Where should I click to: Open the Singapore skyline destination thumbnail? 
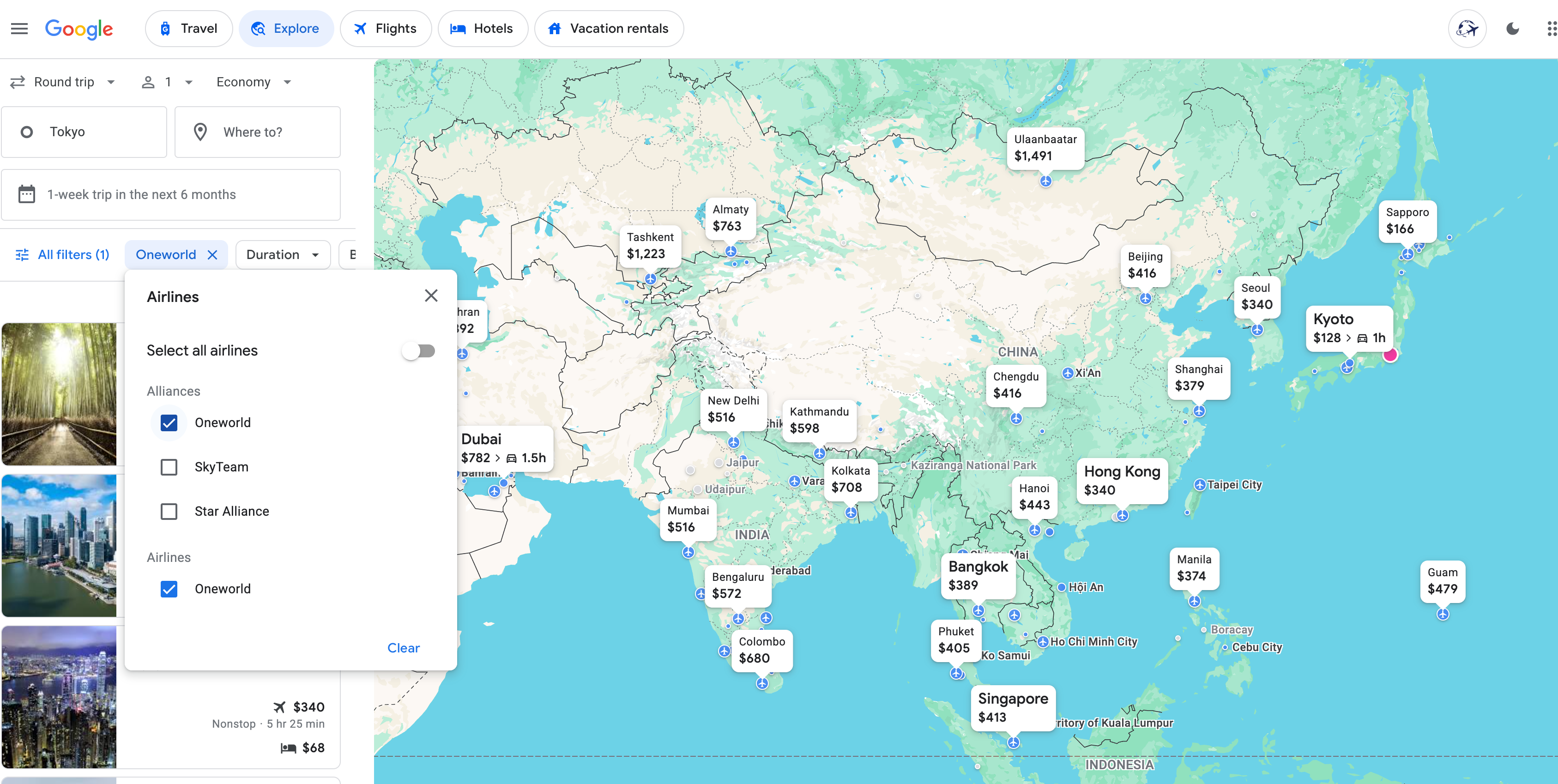(x=59, y=546)
